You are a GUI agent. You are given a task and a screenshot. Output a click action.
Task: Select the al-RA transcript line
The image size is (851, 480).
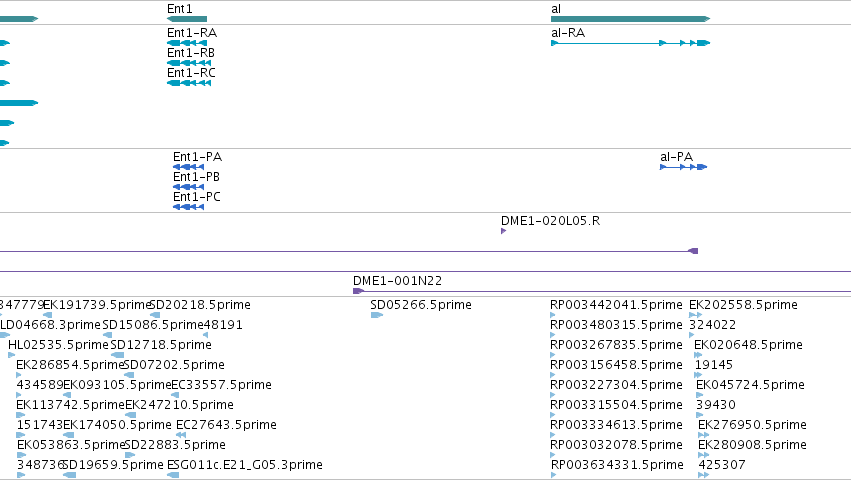point(631,43)
